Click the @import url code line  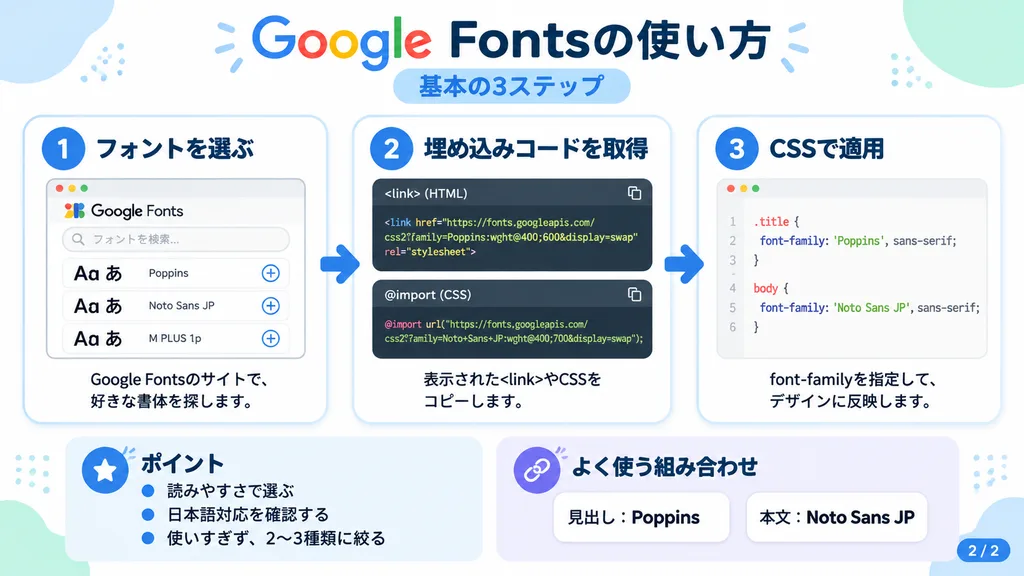coord(486,324)
